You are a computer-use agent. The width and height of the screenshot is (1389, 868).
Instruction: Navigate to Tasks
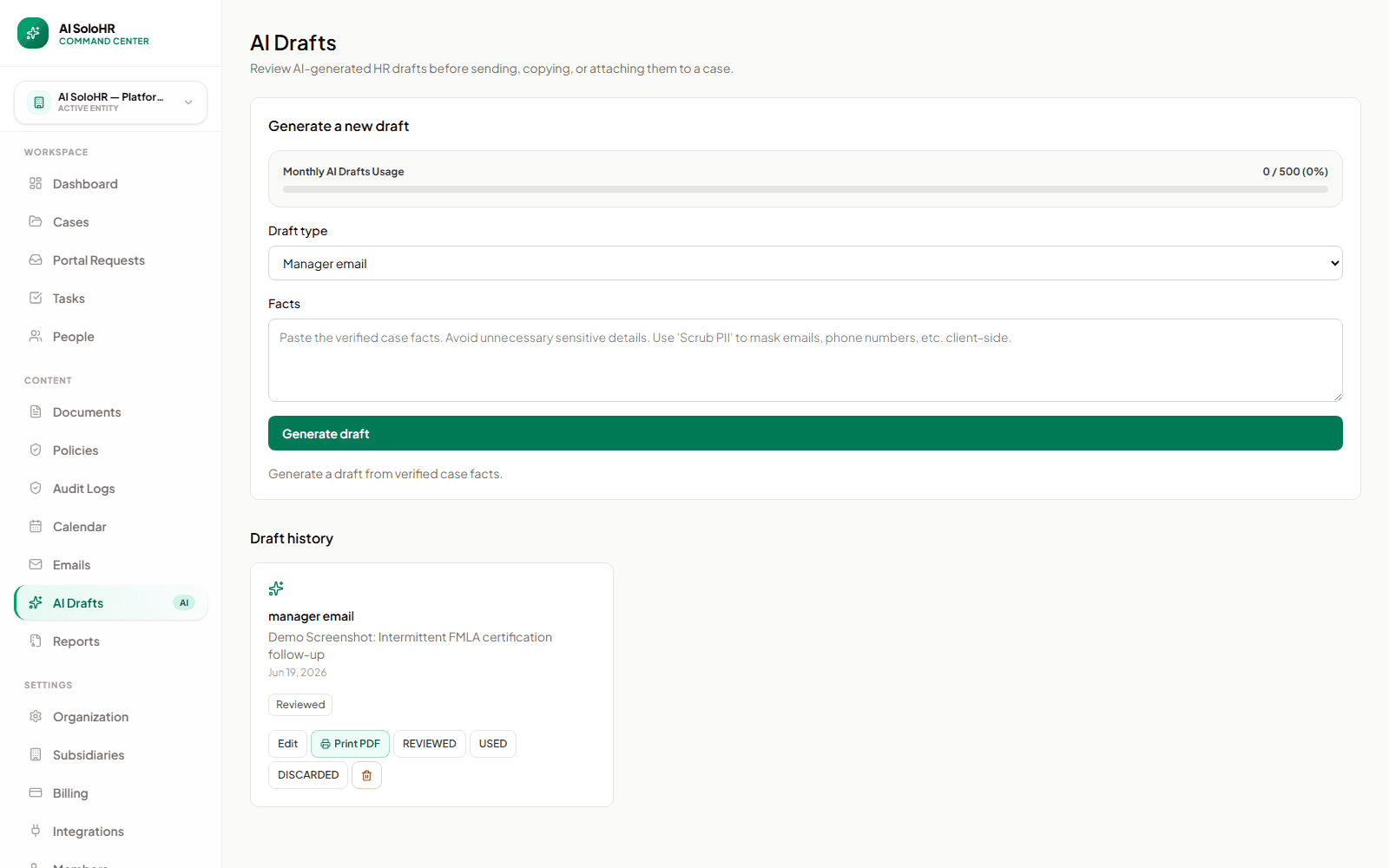[111, 299]
